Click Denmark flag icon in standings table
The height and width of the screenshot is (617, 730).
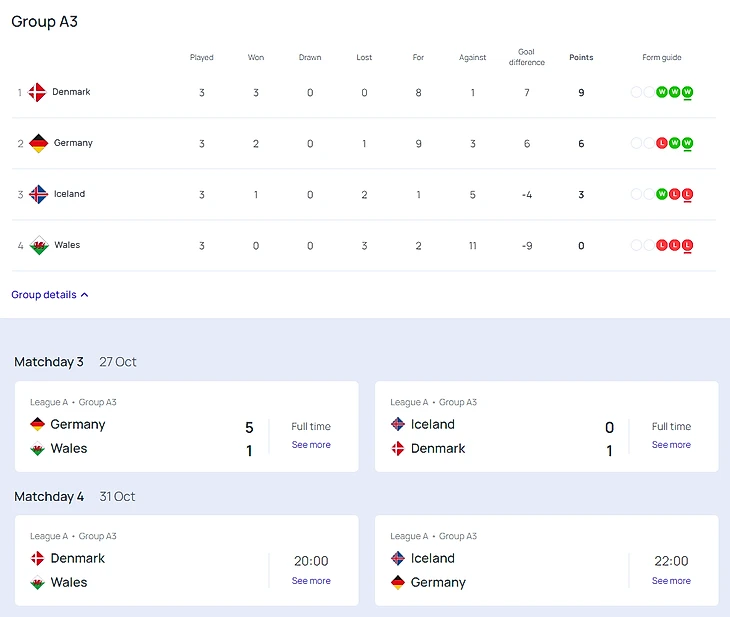point(37,92)
